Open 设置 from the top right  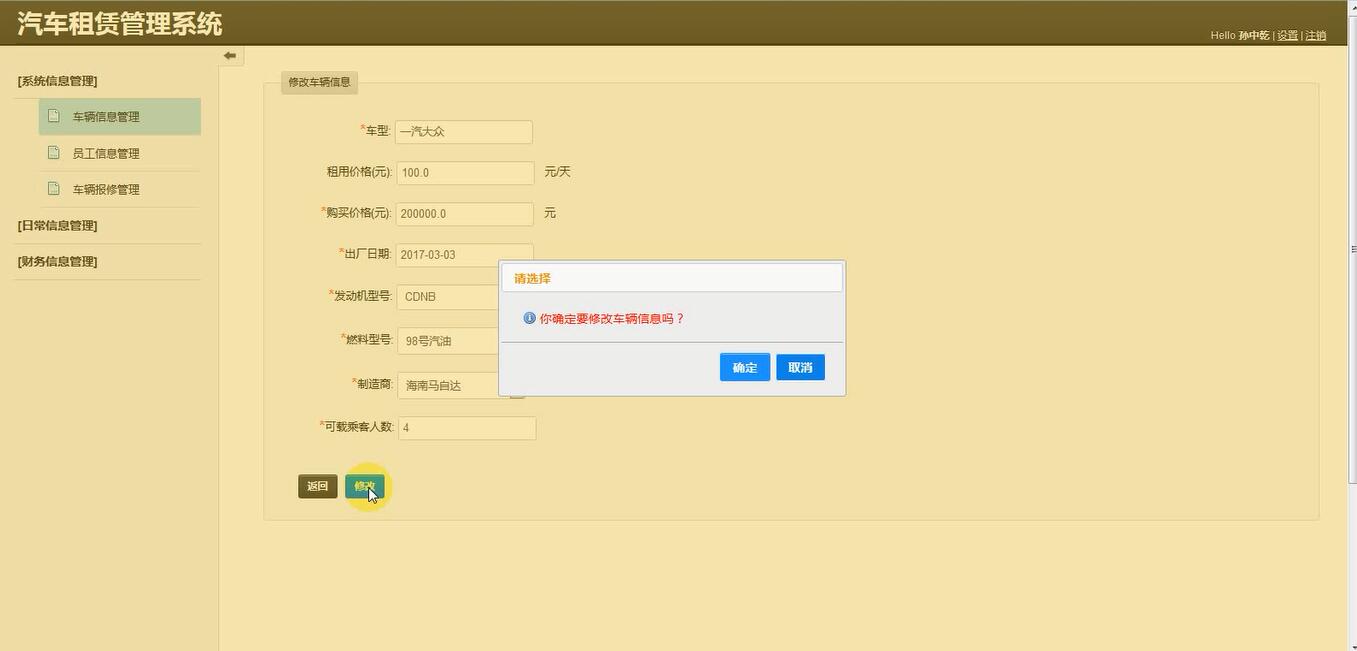1287,34
